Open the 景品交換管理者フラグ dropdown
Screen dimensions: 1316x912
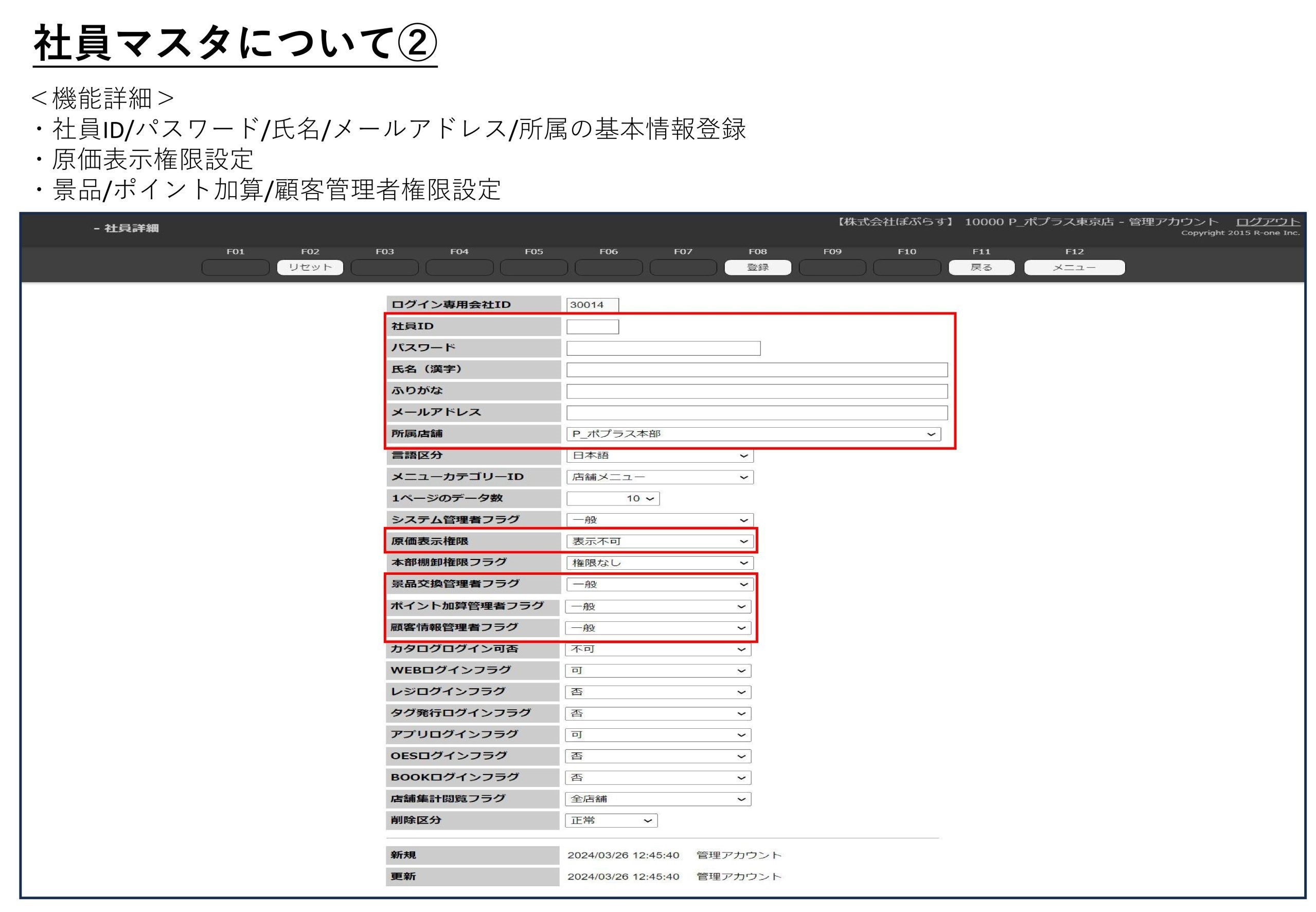tap(659, 584)
